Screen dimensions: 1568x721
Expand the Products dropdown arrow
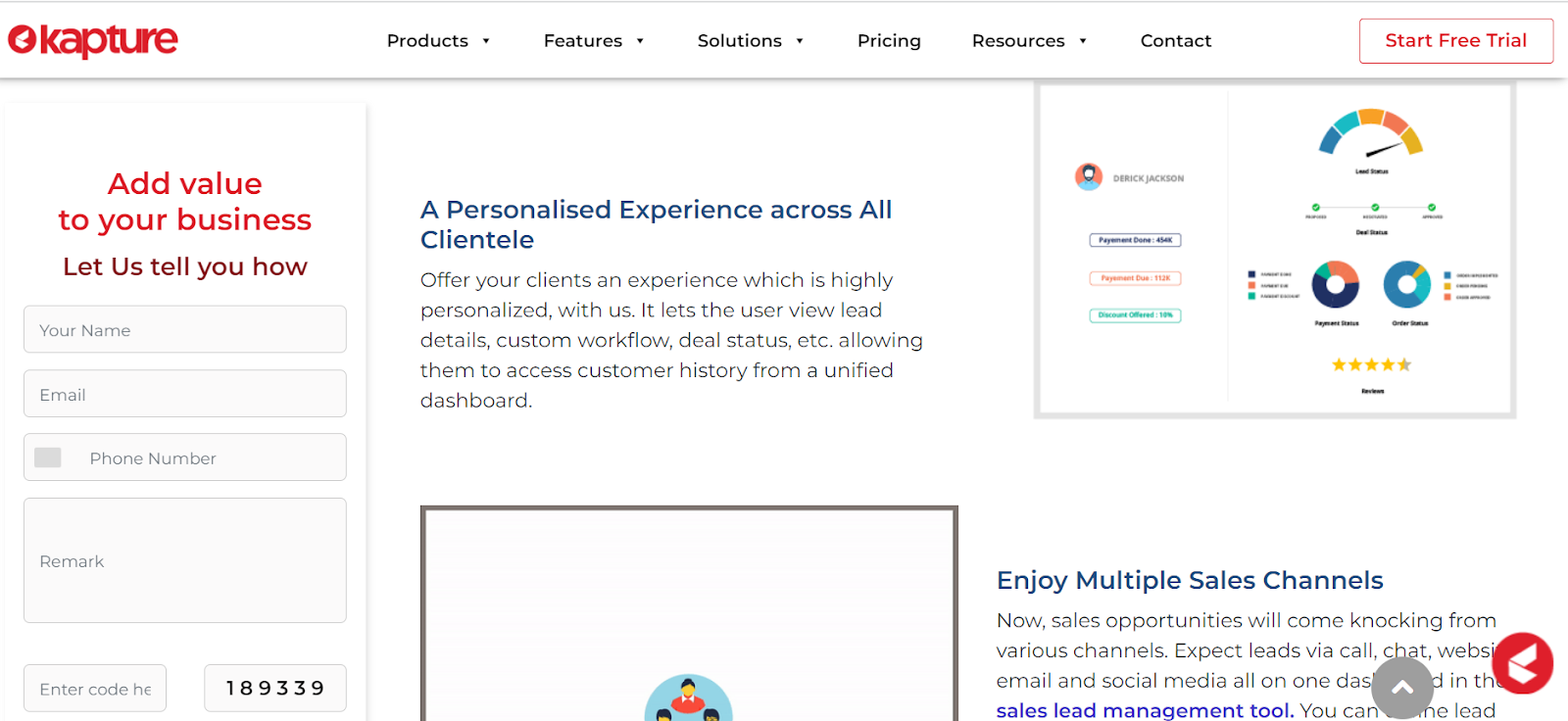tap(486, 41)
